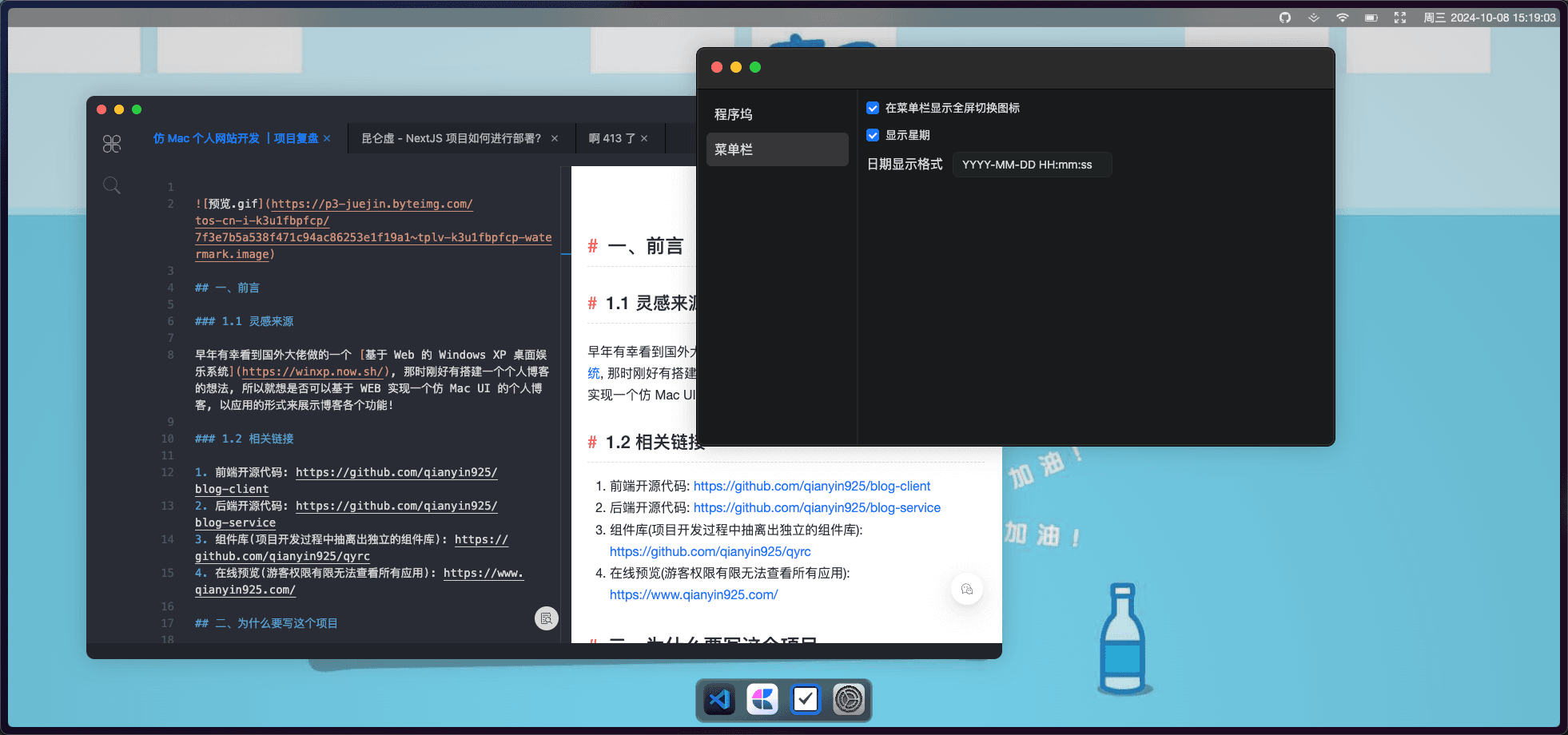
Task: Open search magnifier in editor sidebar
Action: 112,185
